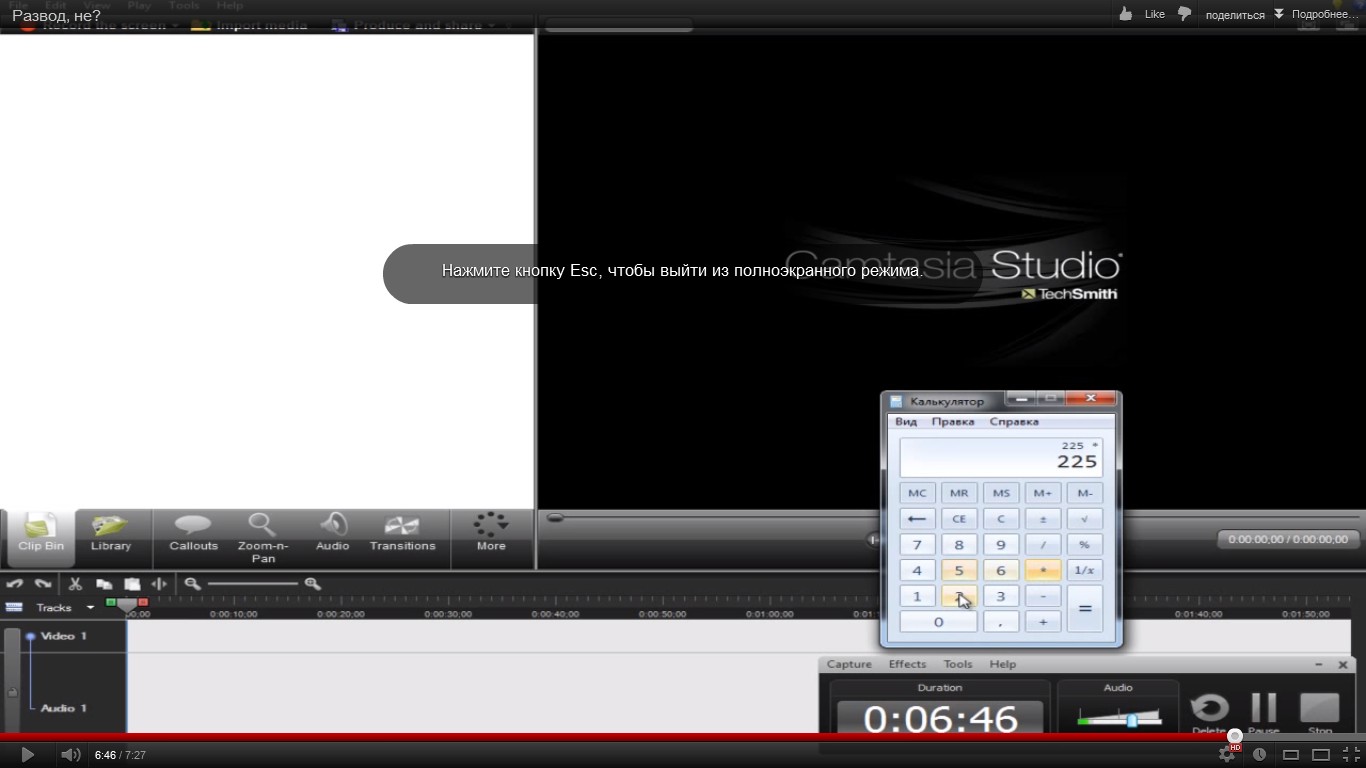Undo the last edit in Camtasia timeline toolbar
The height and width of the screenshot is (768, 1366).
coord(14,584)
